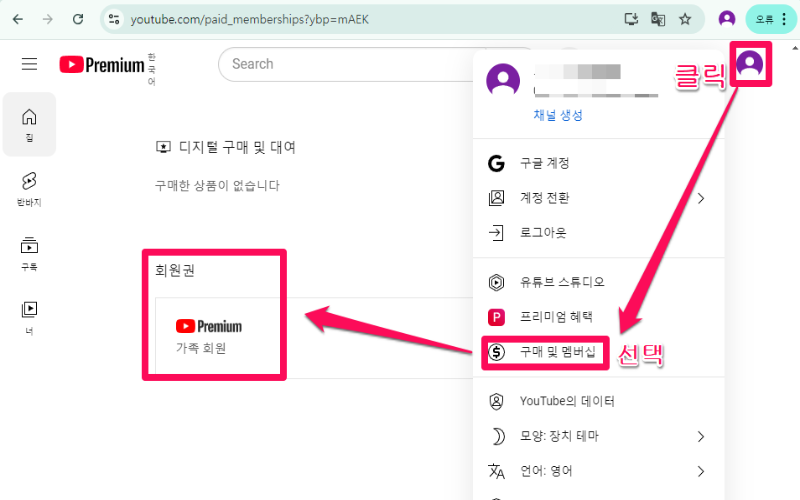Screen dimensions: 800x500
Task: Open Shorts (반바지) in sidebar
Action: click(29, 189)
